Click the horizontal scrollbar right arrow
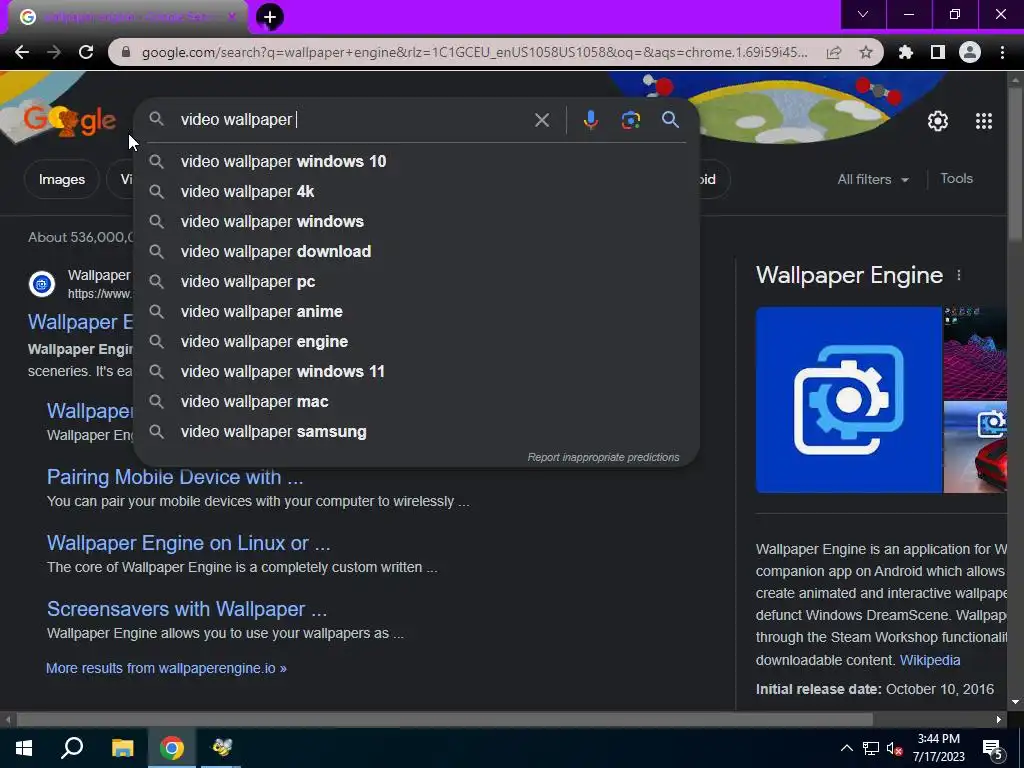The width and height of the screenshot is (1024, 768). [x=999, y=720]
